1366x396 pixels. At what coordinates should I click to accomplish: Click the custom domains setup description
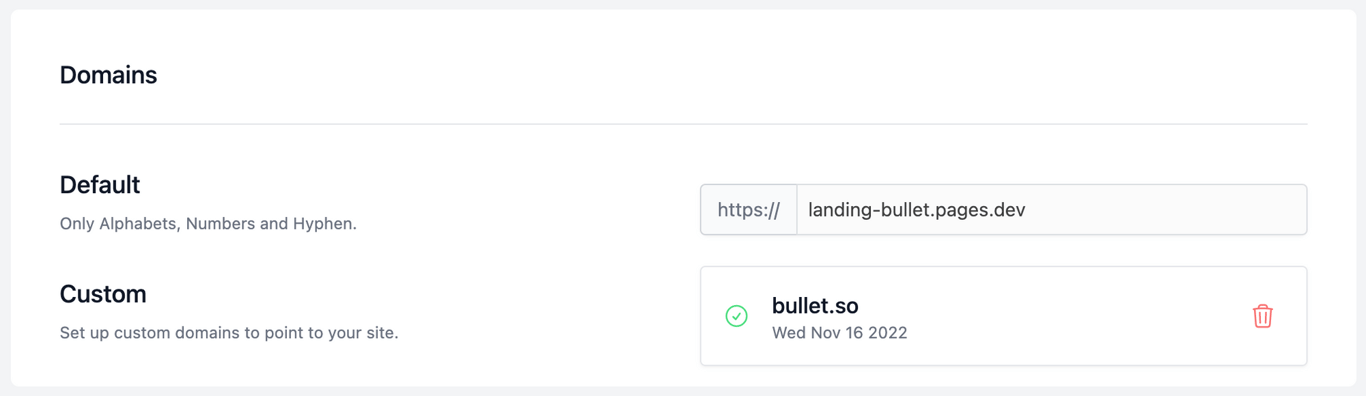(229, 333)
